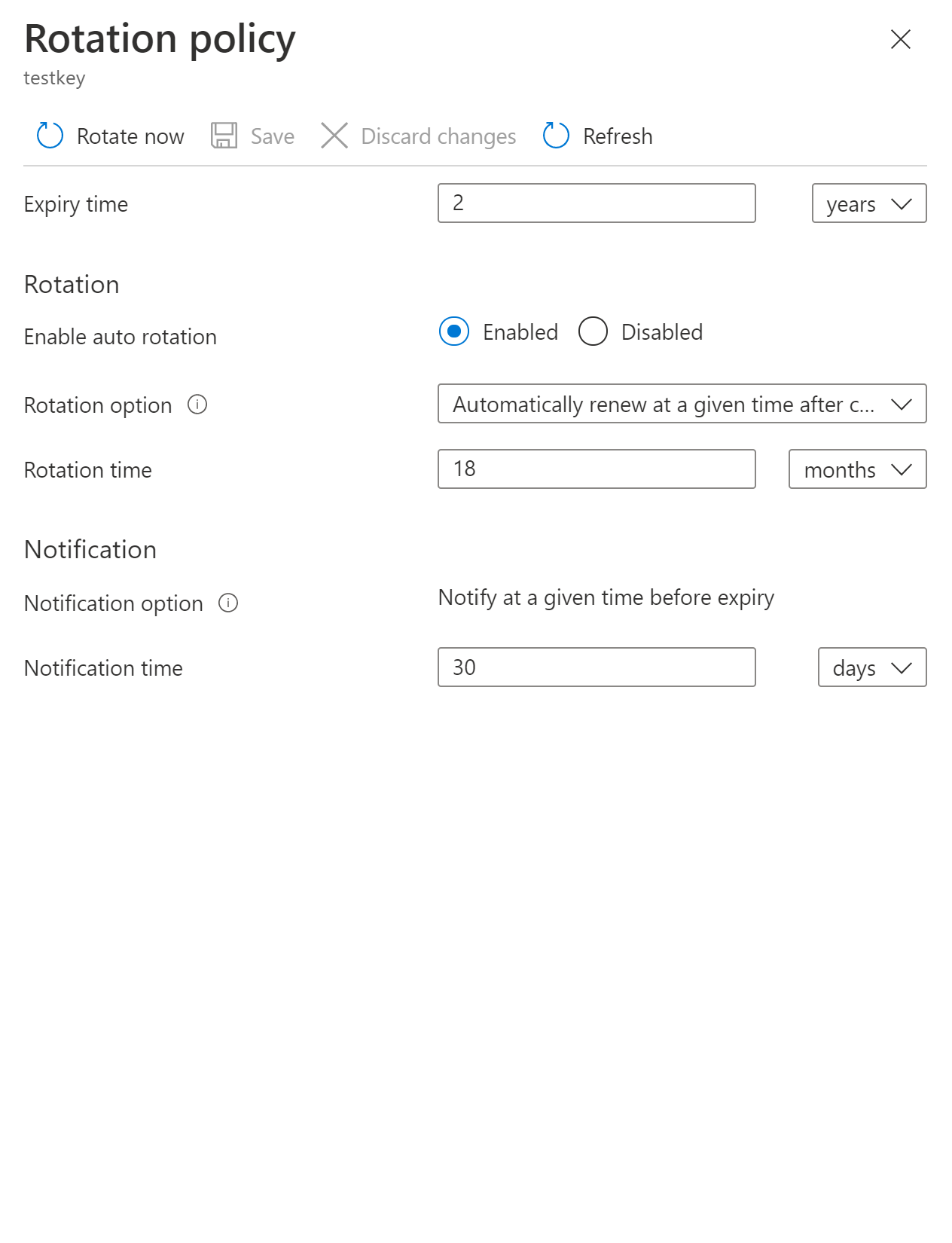Image resolution: width=952 pixels, height=1243 pixels.
Task: Select the Enabled auto rotation radio button
Action: (x=454, y=331)
